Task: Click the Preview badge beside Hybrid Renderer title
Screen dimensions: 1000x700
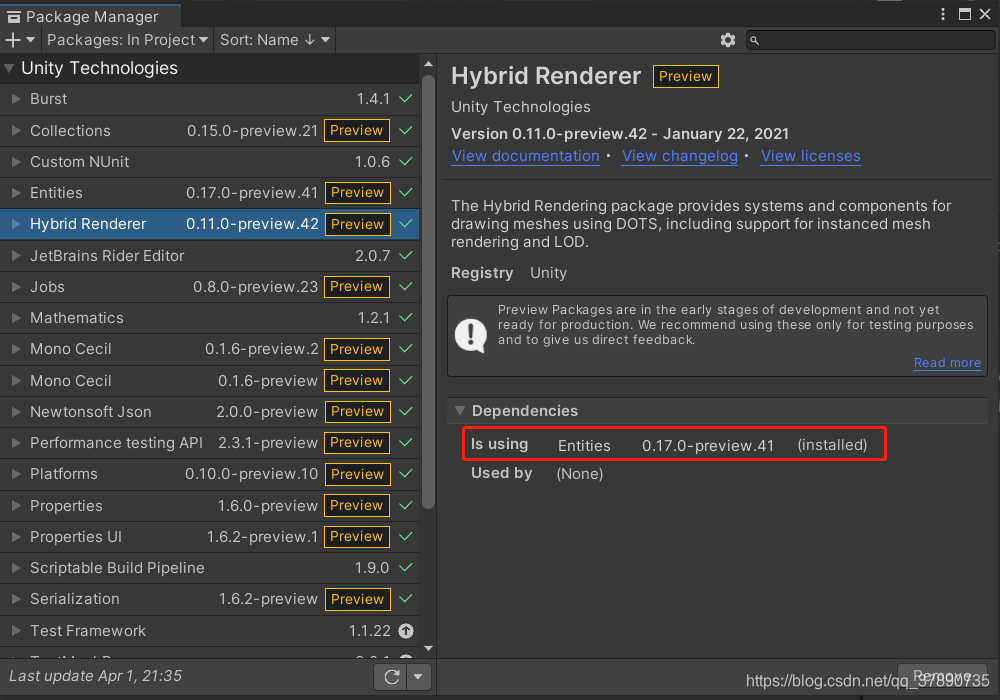Action: tap(686, 77)
